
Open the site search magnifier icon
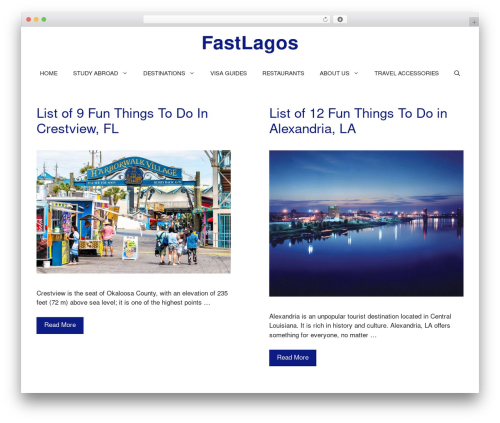tap(457, 73)
